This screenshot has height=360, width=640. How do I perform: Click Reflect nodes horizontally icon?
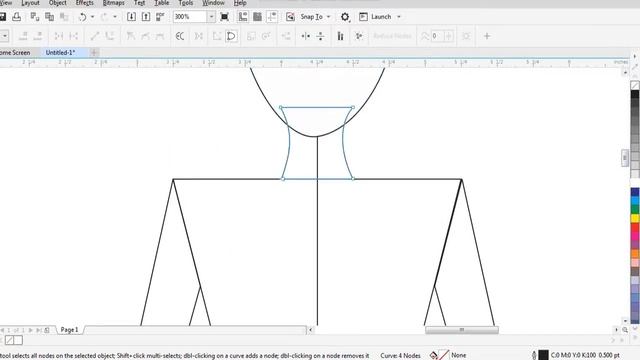coord(305,36)
